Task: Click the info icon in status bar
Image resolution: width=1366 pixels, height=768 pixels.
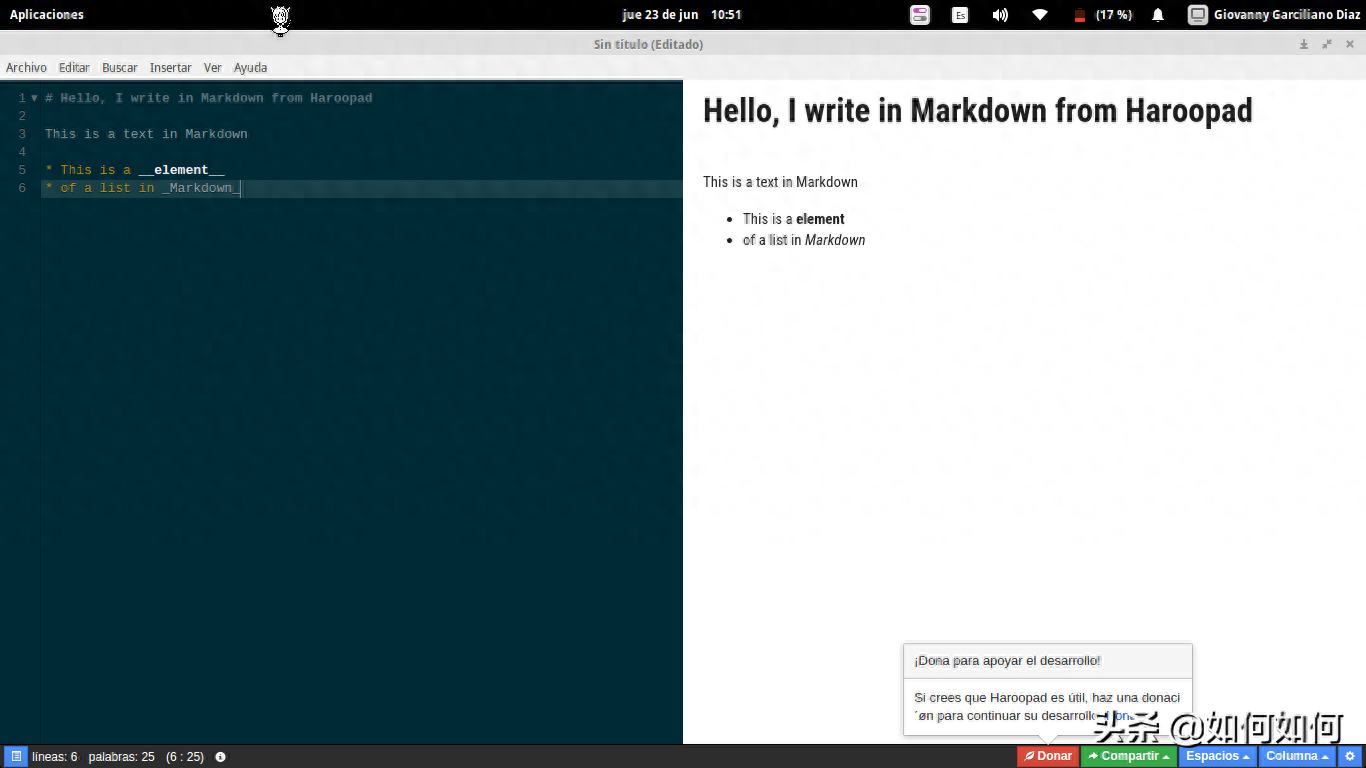Action: pyautogui.click(x=220, y=757)
